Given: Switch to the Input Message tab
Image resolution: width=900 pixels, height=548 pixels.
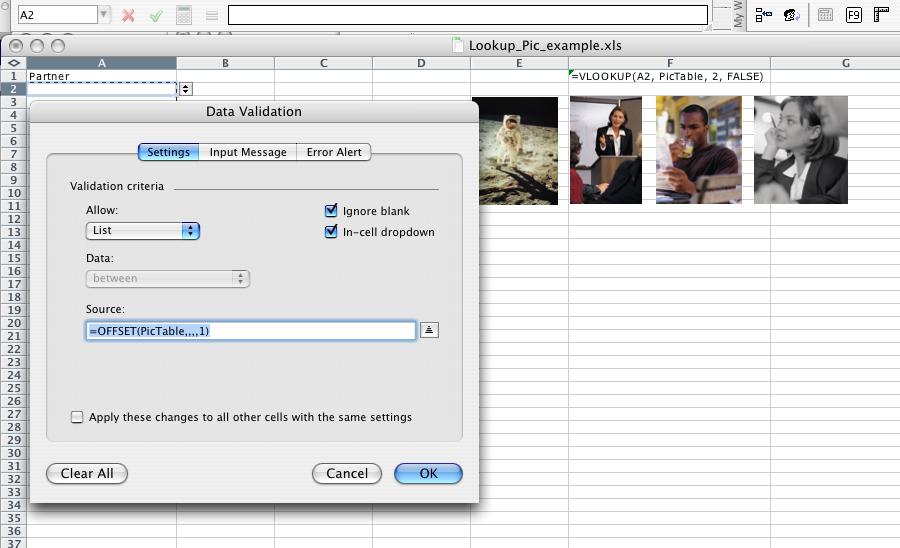Looking at the screenshot, I should (247, 152).
